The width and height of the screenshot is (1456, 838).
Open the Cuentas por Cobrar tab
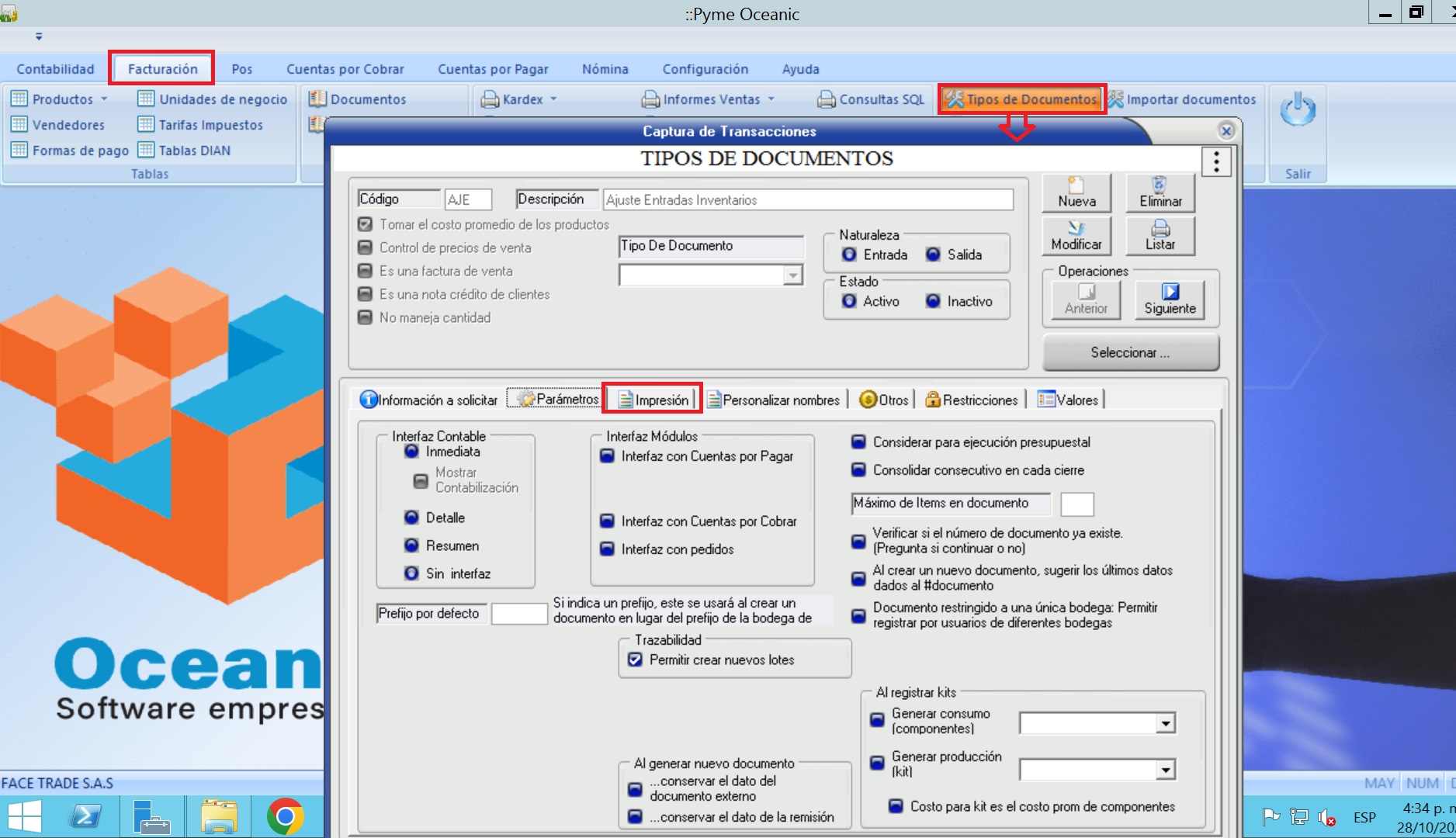tap(345, 69)
